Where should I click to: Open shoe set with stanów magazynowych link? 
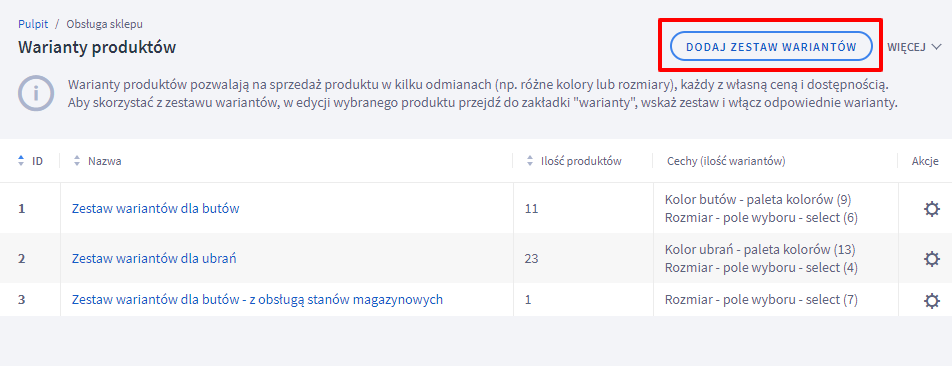(x=257, y=300)
